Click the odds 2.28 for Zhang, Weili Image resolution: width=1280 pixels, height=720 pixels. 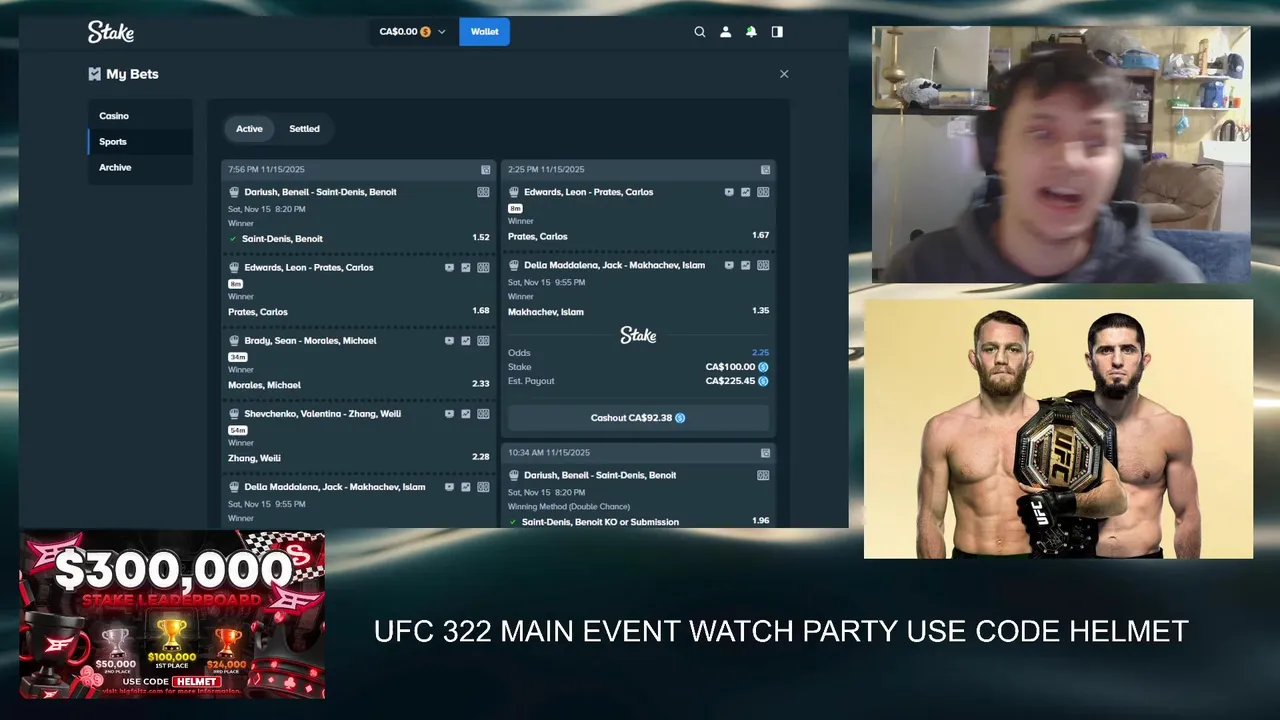(x=481, y=457)
